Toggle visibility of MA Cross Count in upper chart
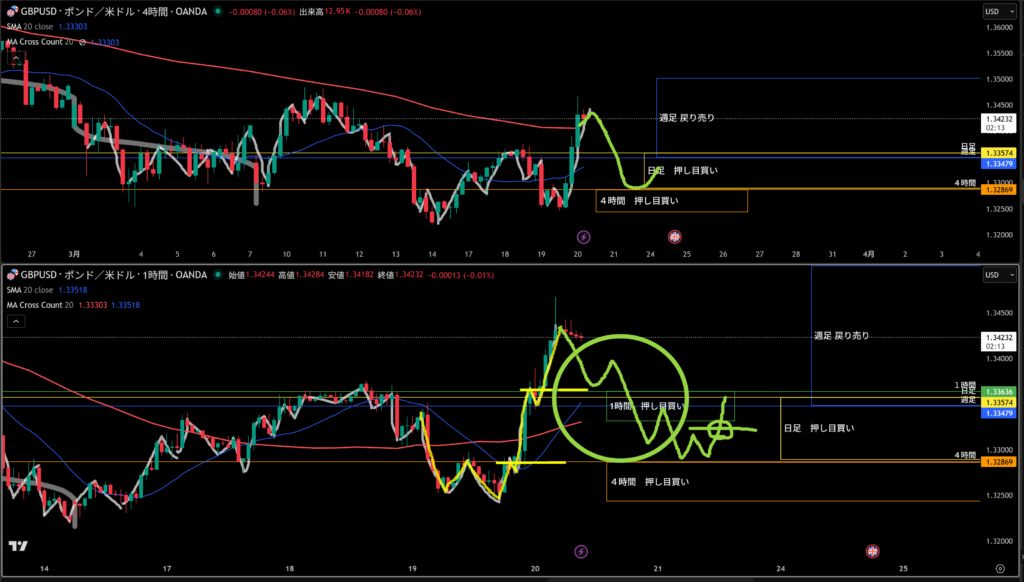The image size is (1024, 582). (82, 43)
